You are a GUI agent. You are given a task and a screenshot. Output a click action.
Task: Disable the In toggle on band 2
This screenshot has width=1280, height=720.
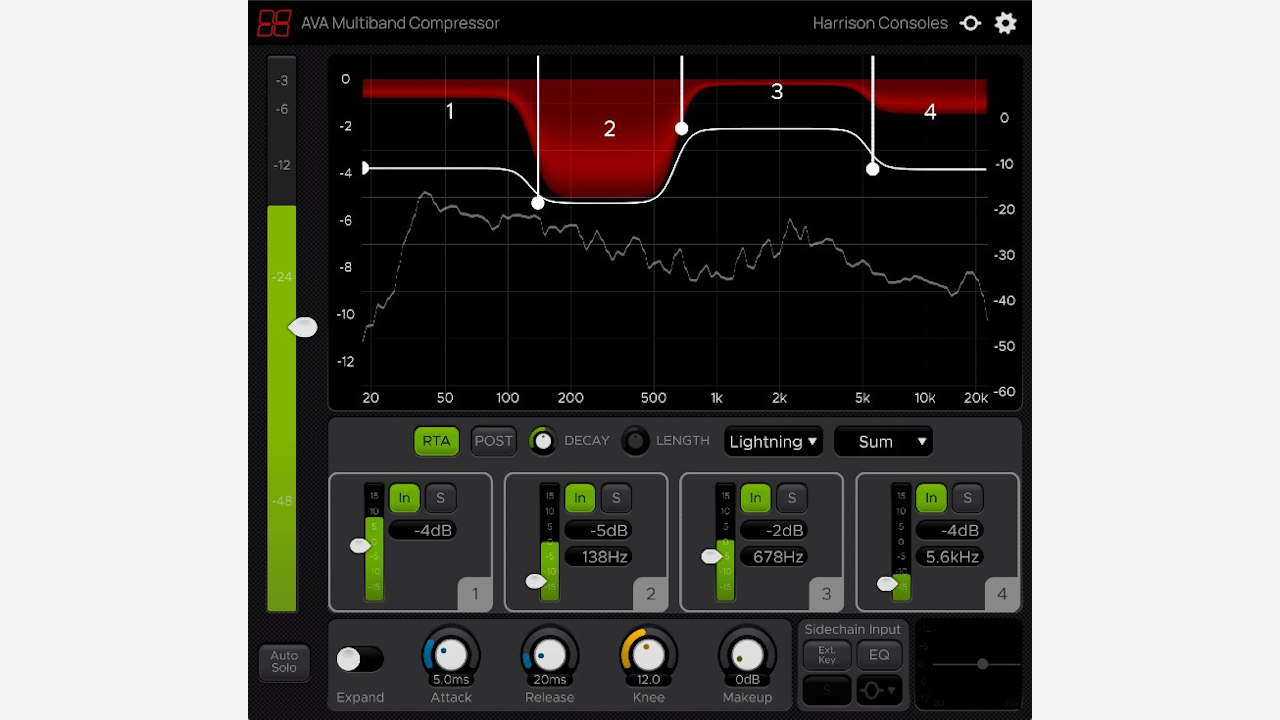click(580, 498)
